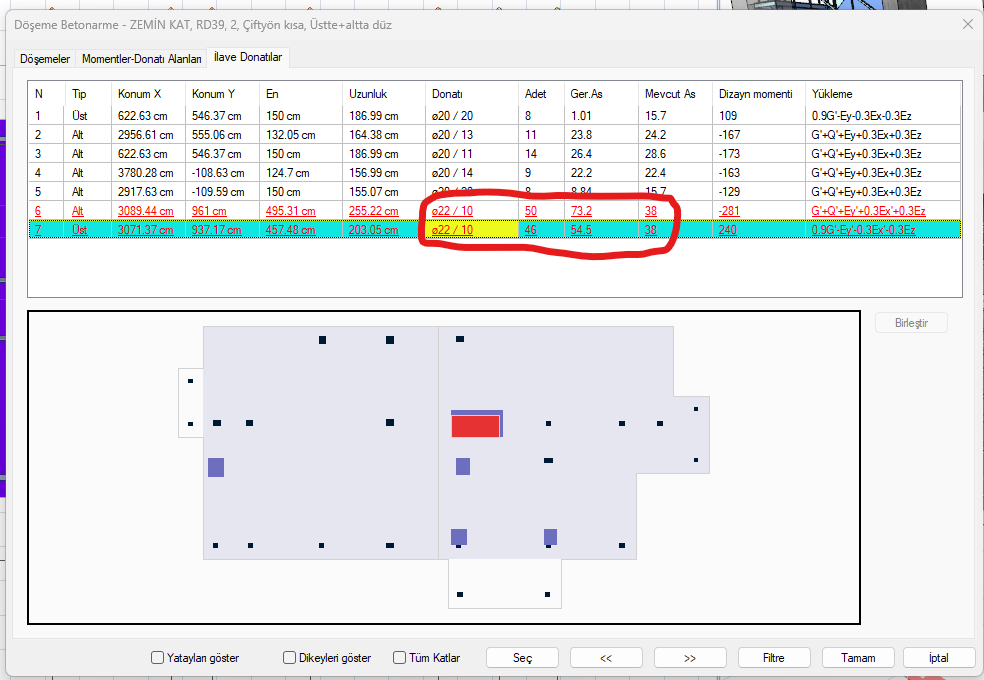Open the Momentler-Donatı Alanları tab
This screenshot has width=984, height=680.
(141, 59)
